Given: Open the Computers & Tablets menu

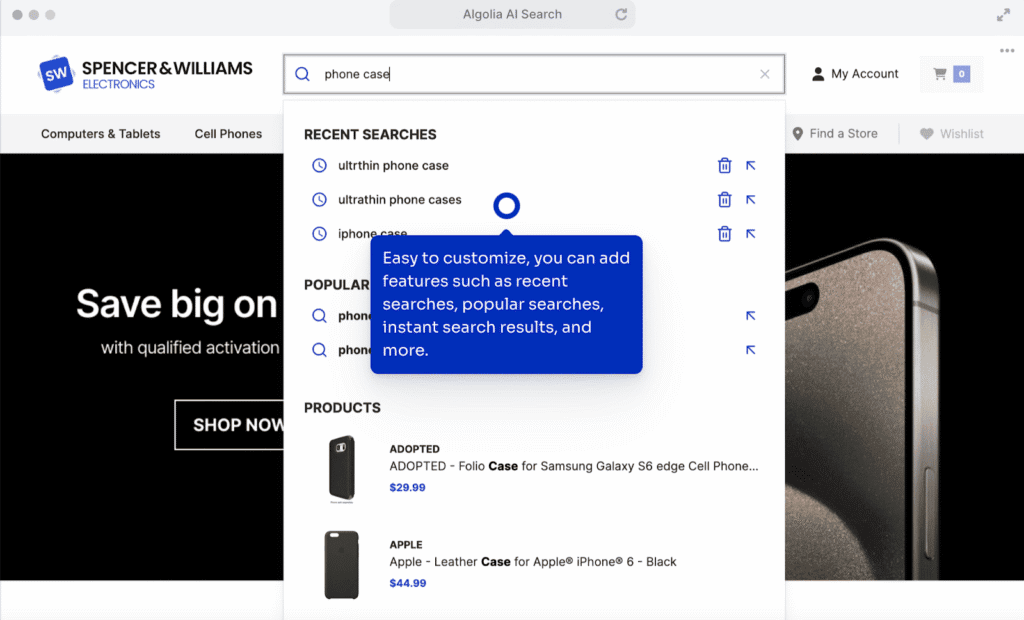Looking at the screenshot, I should 100,134.
